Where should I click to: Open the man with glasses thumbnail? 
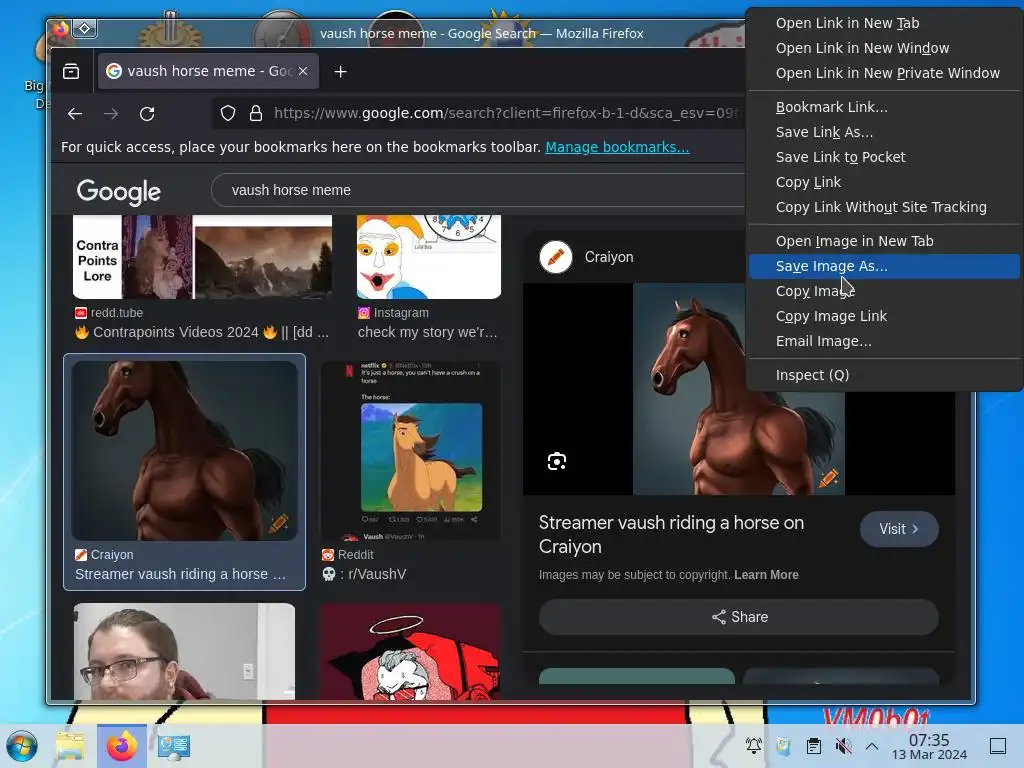(184, 651)
